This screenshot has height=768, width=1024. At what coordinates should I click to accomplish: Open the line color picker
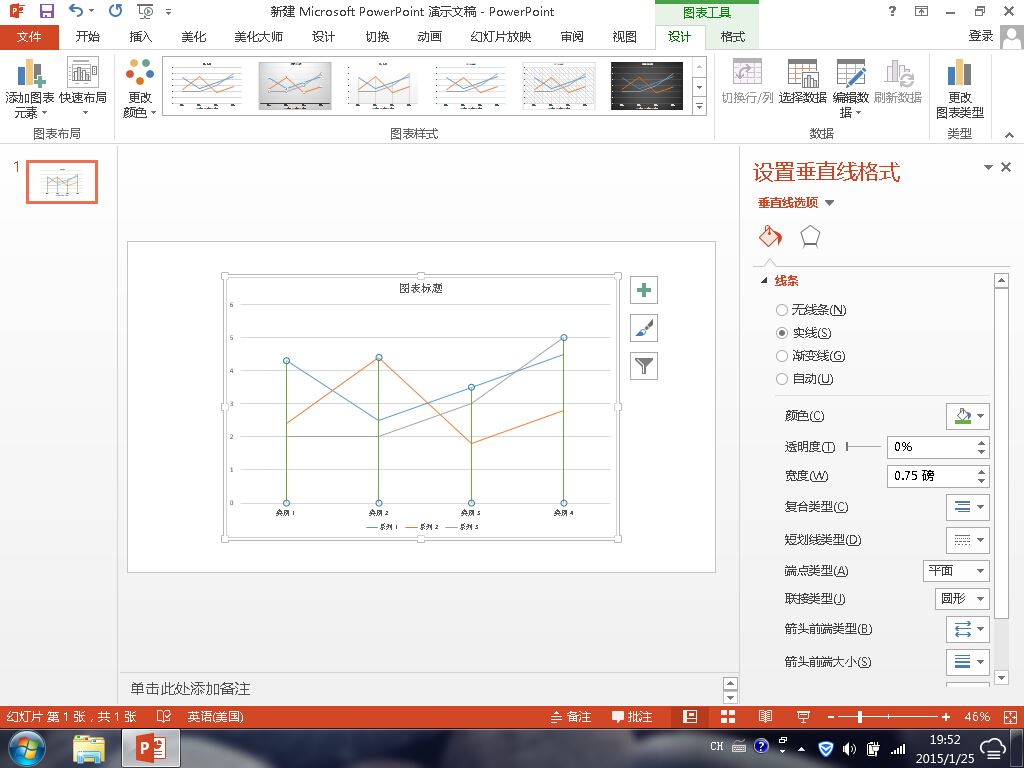[968, 416]
